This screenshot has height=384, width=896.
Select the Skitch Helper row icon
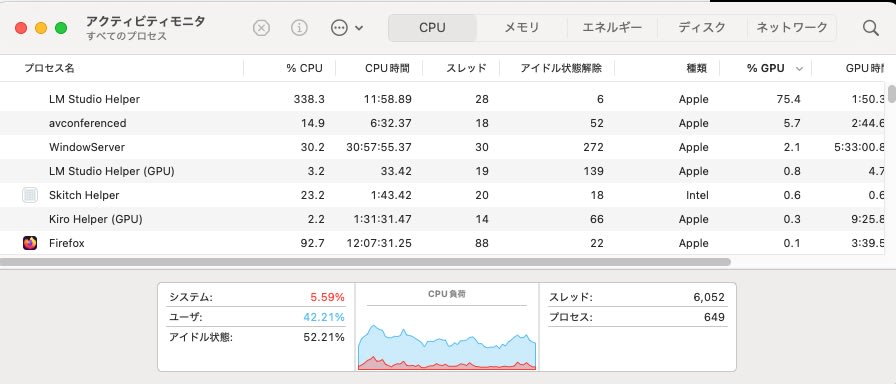click(x=30, y=195)
